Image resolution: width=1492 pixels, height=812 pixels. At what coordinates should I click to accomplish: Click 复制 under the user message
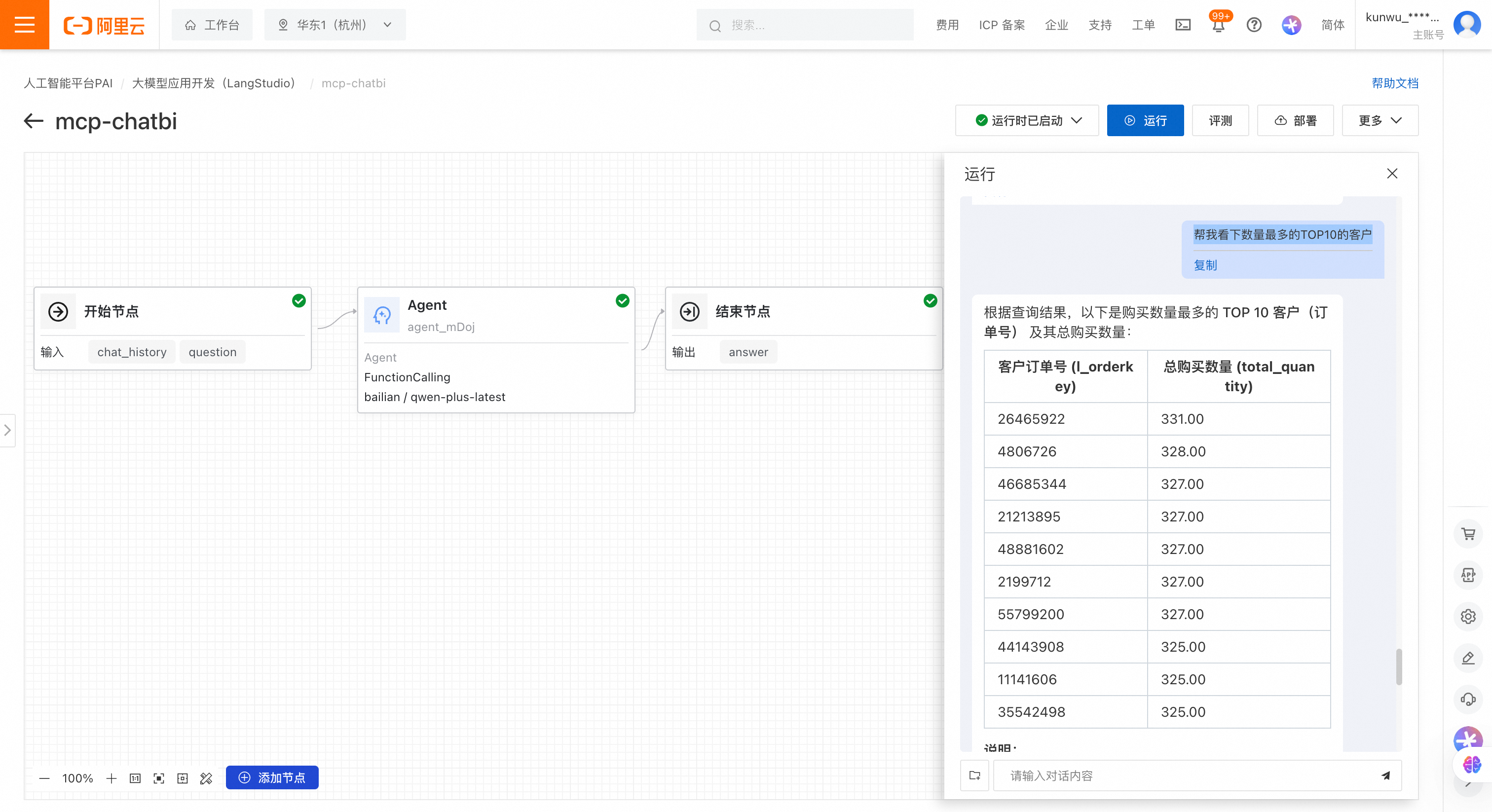(1205, 265)
